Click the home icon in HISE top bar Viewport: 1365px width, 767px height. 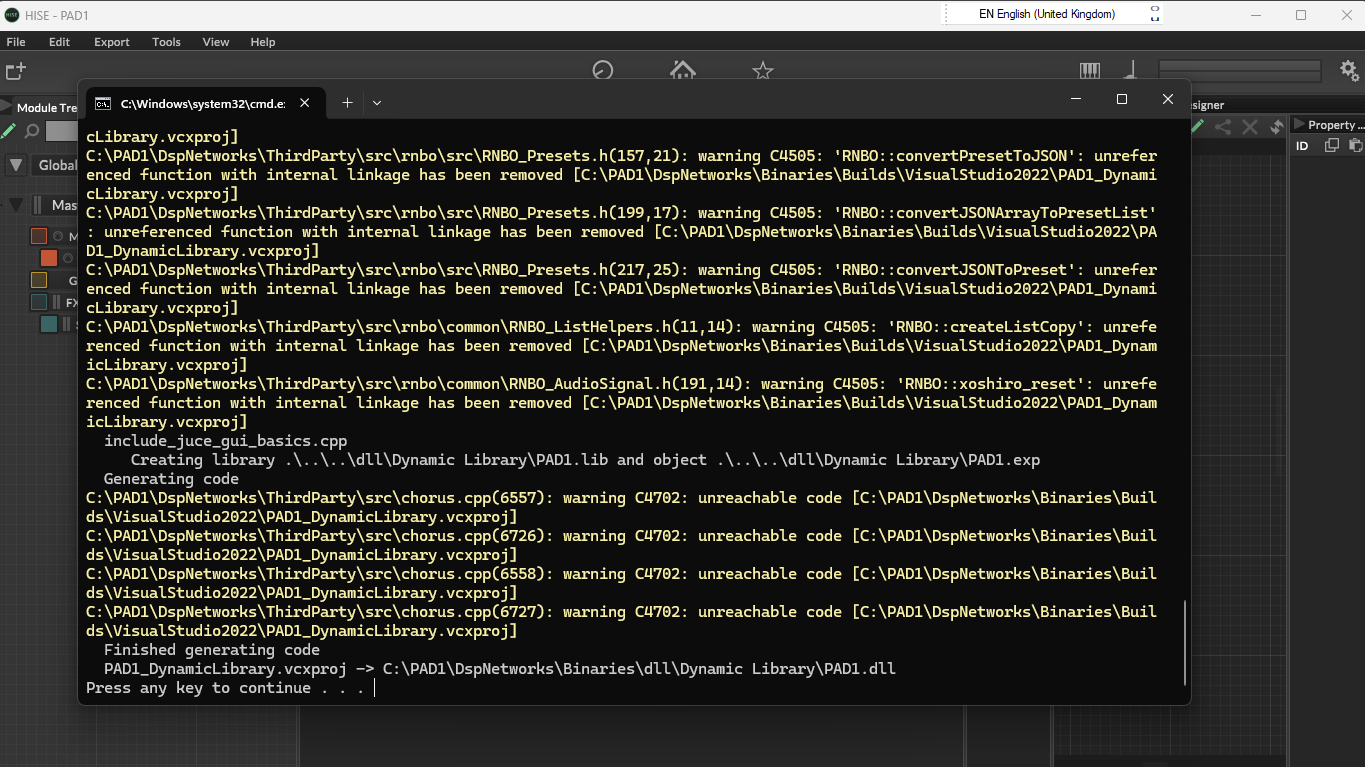point(683,69)
